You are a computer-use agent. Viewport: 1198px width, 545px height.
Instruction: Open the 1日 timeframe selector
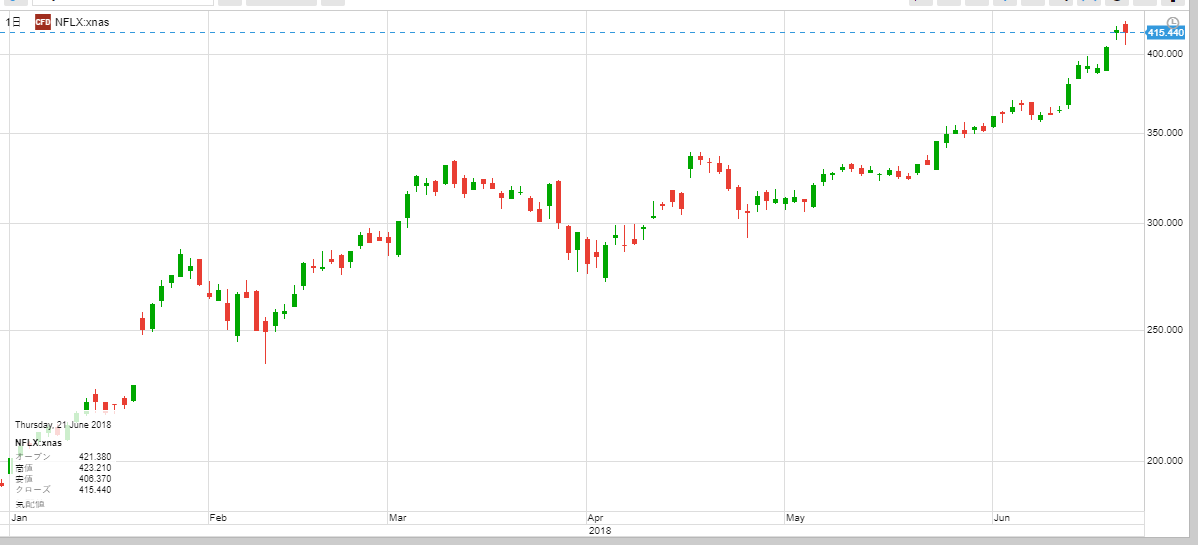point(13,22)
